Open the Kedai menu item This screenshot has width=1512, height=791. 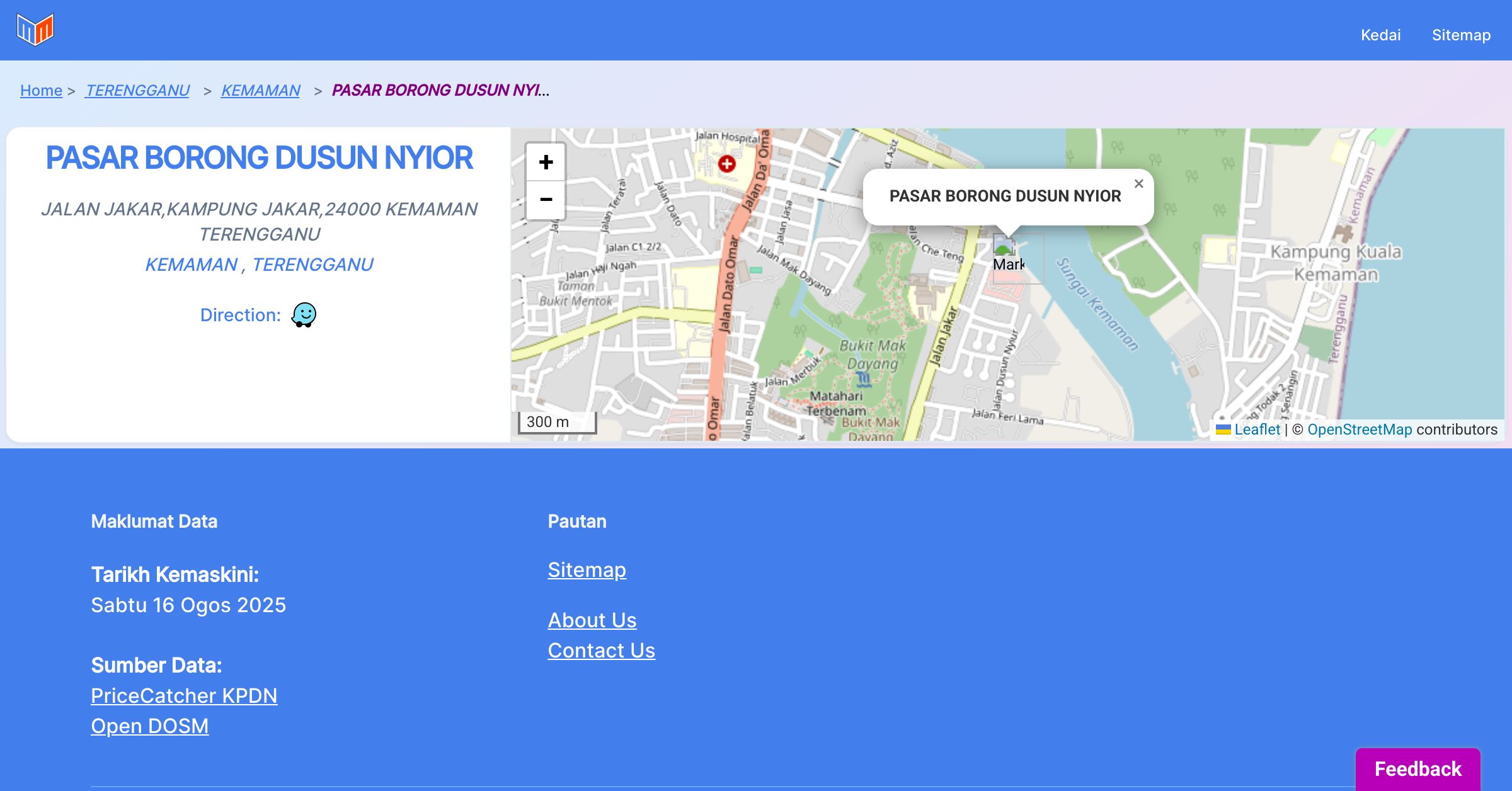pyautogui.click(x=1380, y=35)
